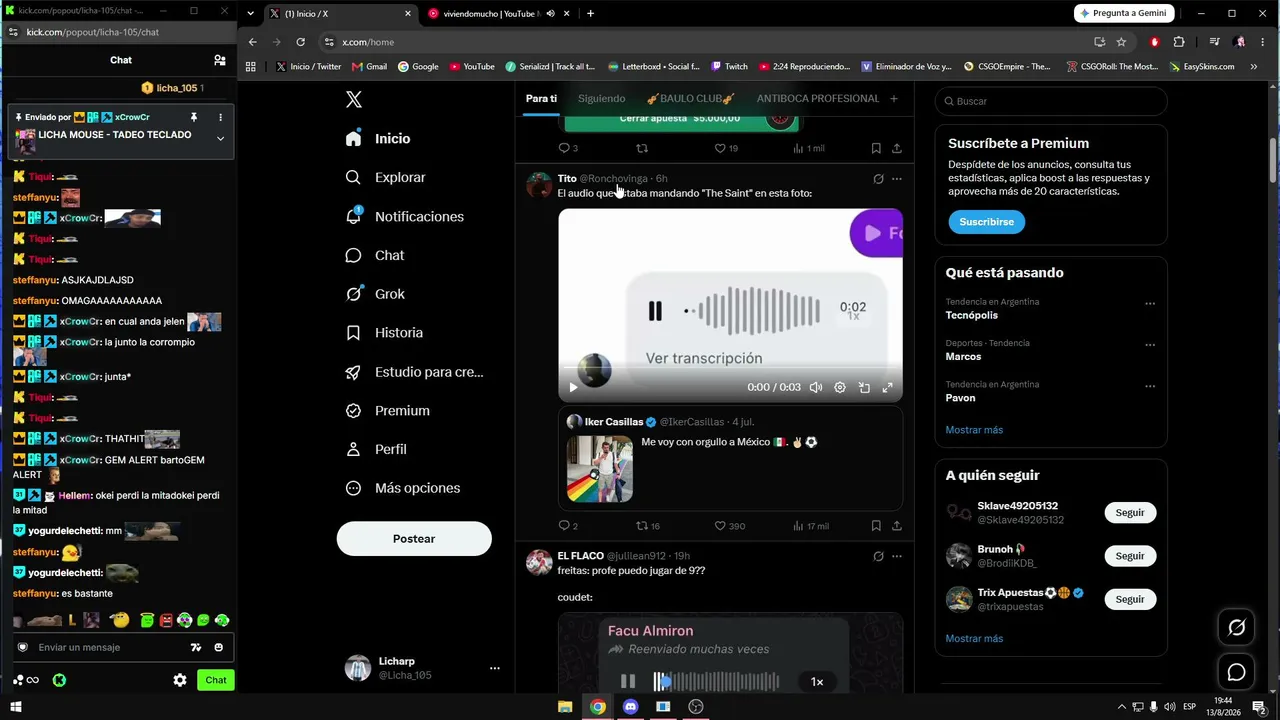
Task: Open more options for the Pavon trend
Action: pyautogui.click(x=1150, y=386)
